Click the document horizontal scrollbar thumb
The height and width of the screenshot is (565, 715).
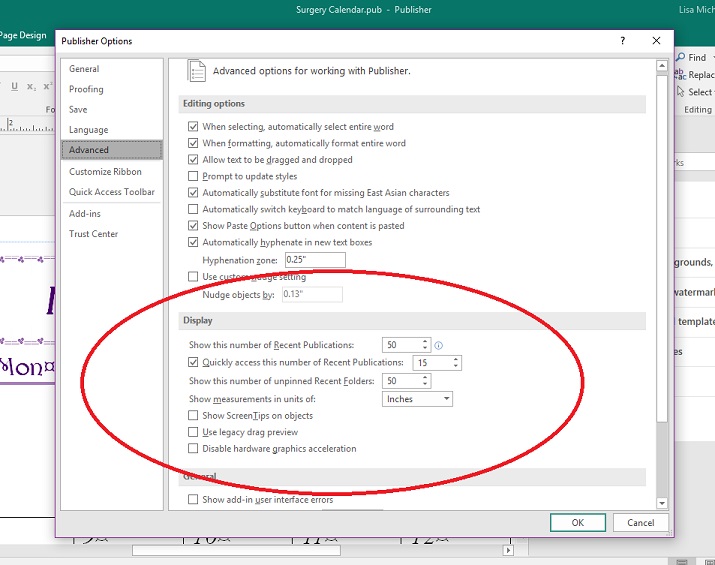236,550
